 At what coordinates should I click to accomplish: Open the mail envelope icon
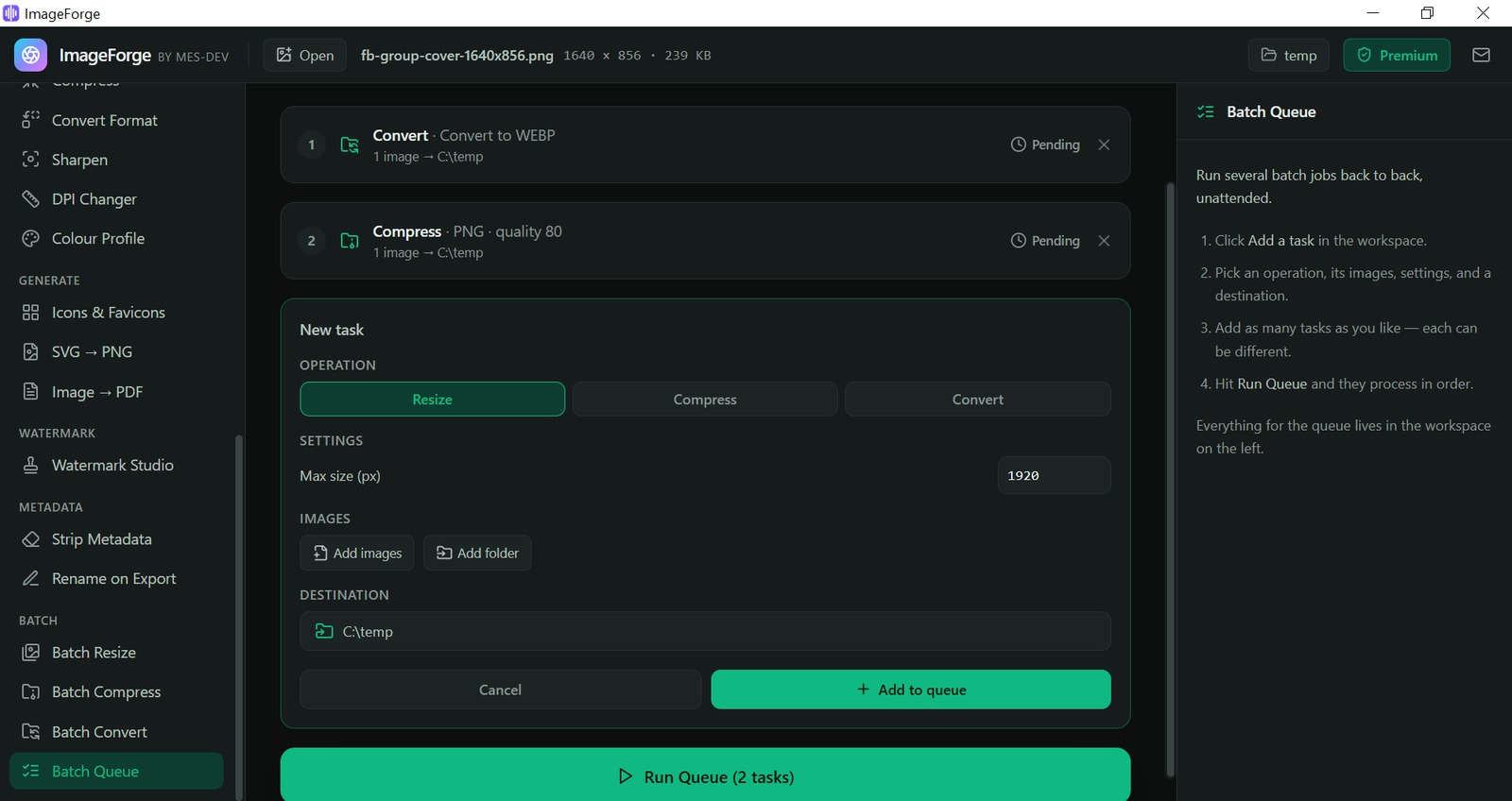tap(1481, 55)
